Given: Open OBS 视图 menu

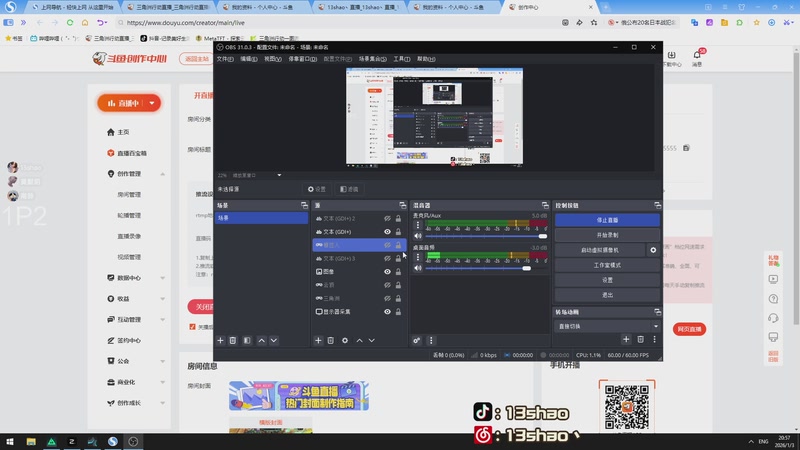Looking at the screenshot, I should point(273,59).
